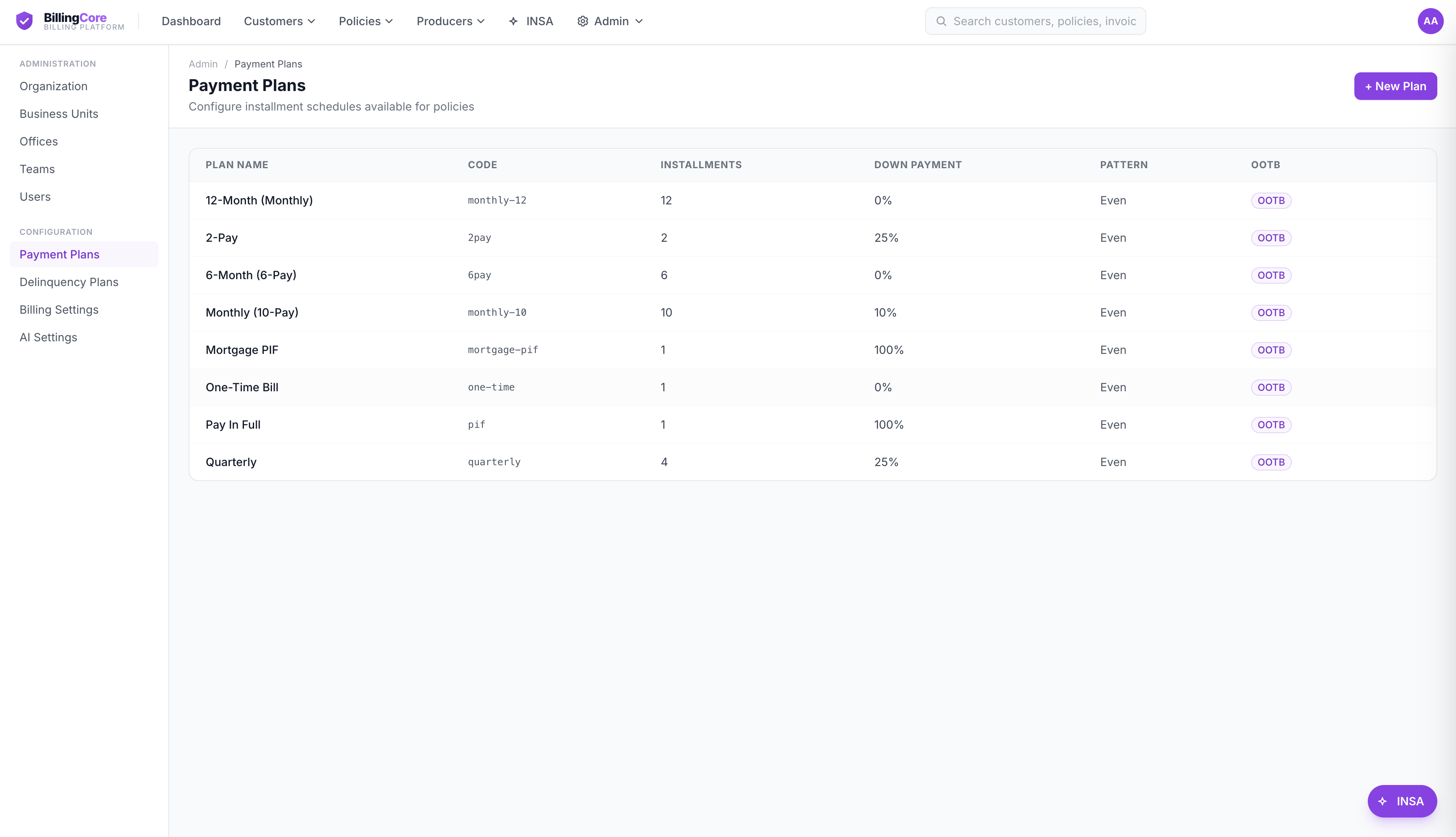This screenshot has height=837, width=1456.
Task: Open the Pay In Full plan
Action: pos(813,424)
